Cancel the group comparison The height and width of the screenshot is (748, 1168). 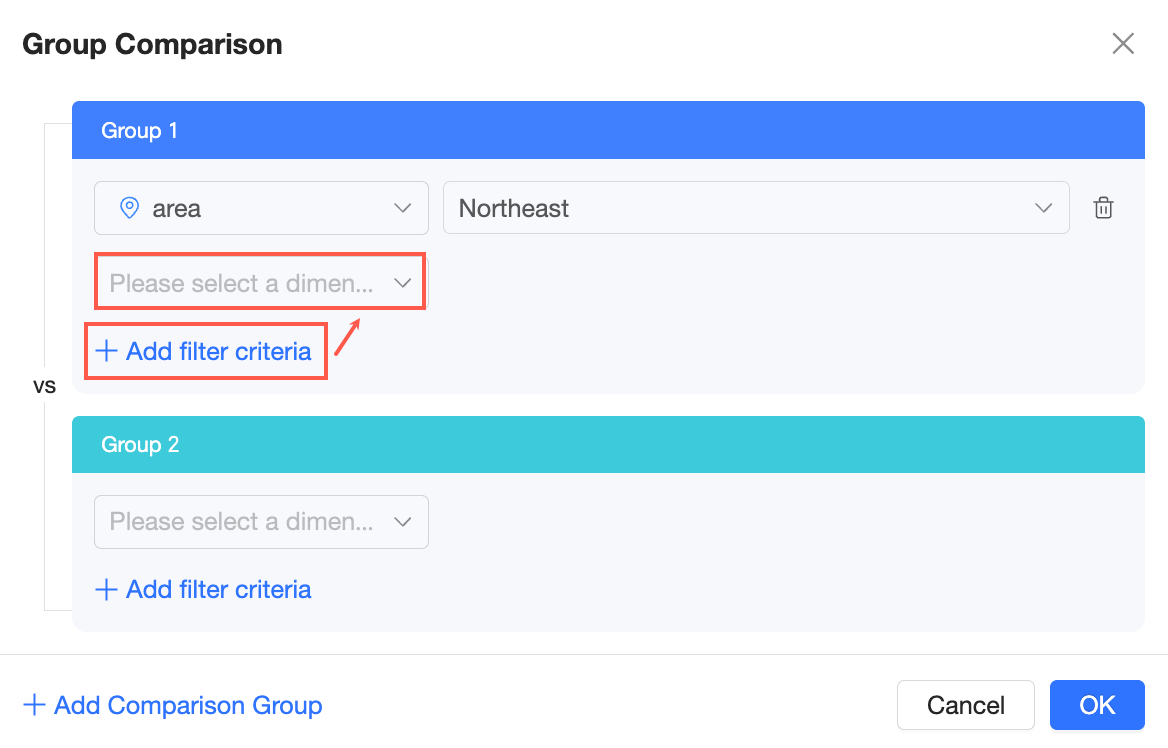pyautogui.click(x=965, y=705)
